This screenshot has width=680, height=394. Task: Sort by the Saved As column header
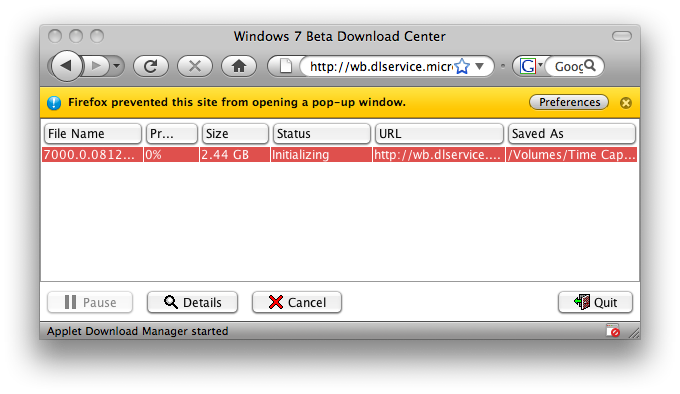click(x=572, y=134)
